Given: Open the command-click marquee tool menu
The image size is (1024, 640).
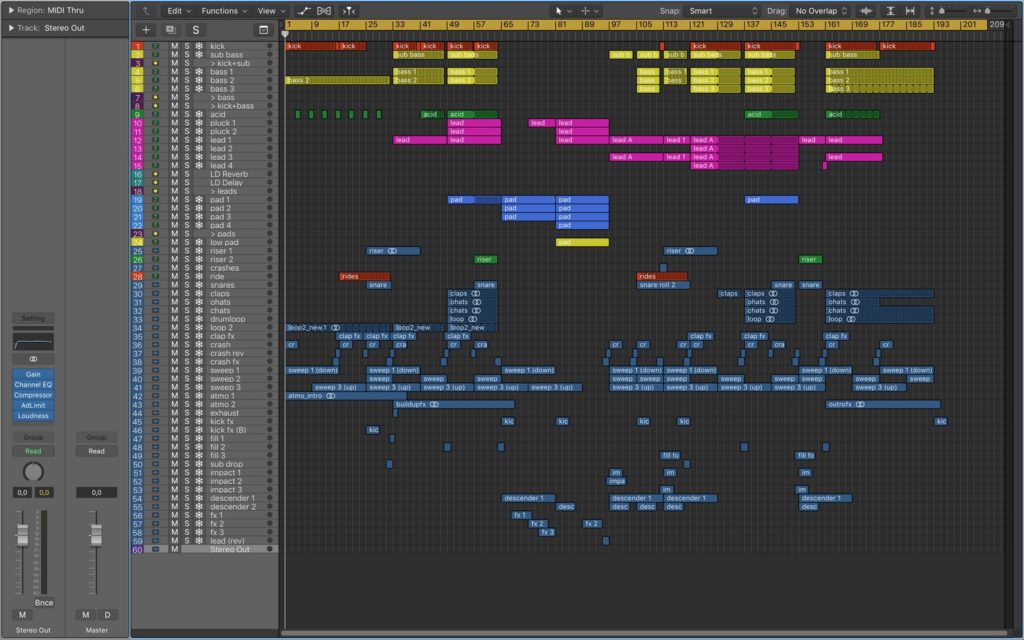Looking at the screenshot, I should click(x=589, y=11).
